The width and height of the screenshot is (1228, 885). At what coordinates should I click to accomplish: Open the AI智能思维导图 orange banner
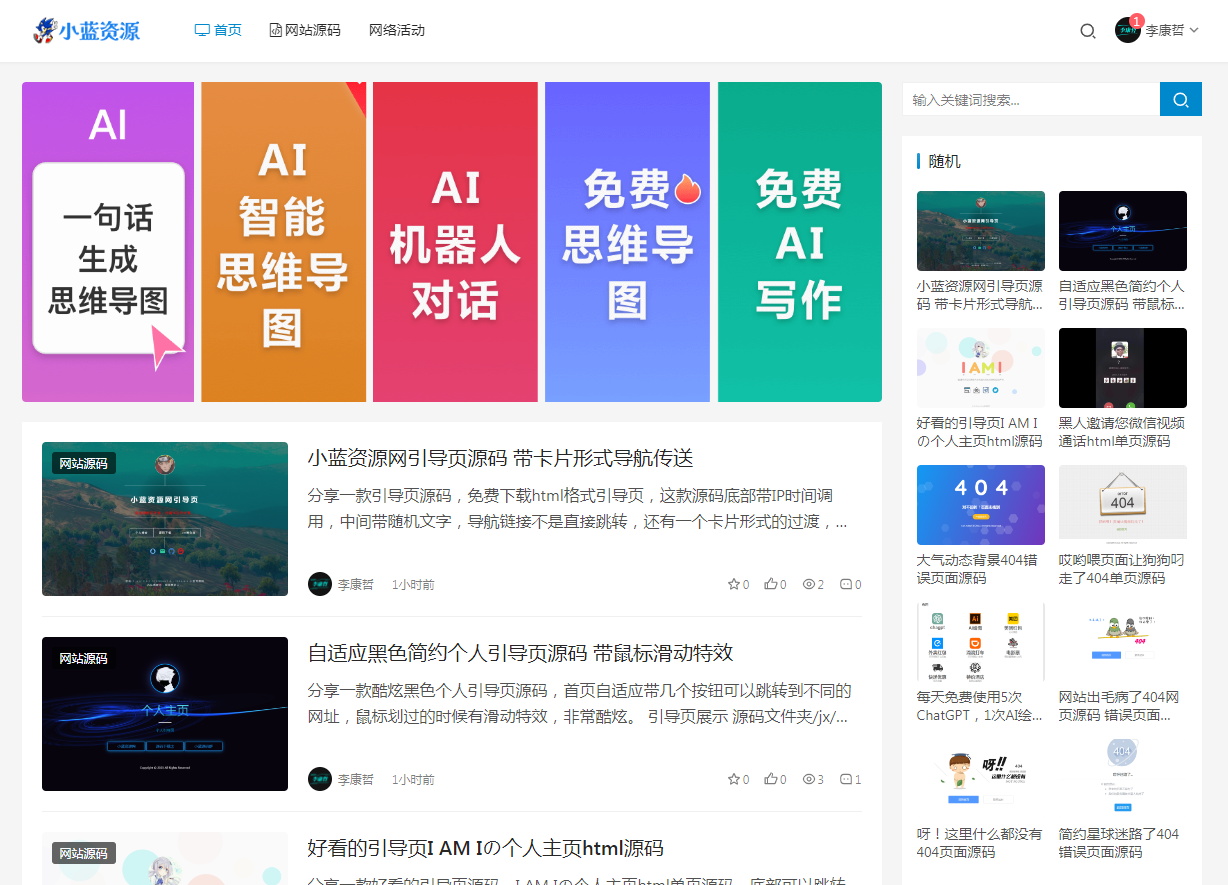(284, 242)
